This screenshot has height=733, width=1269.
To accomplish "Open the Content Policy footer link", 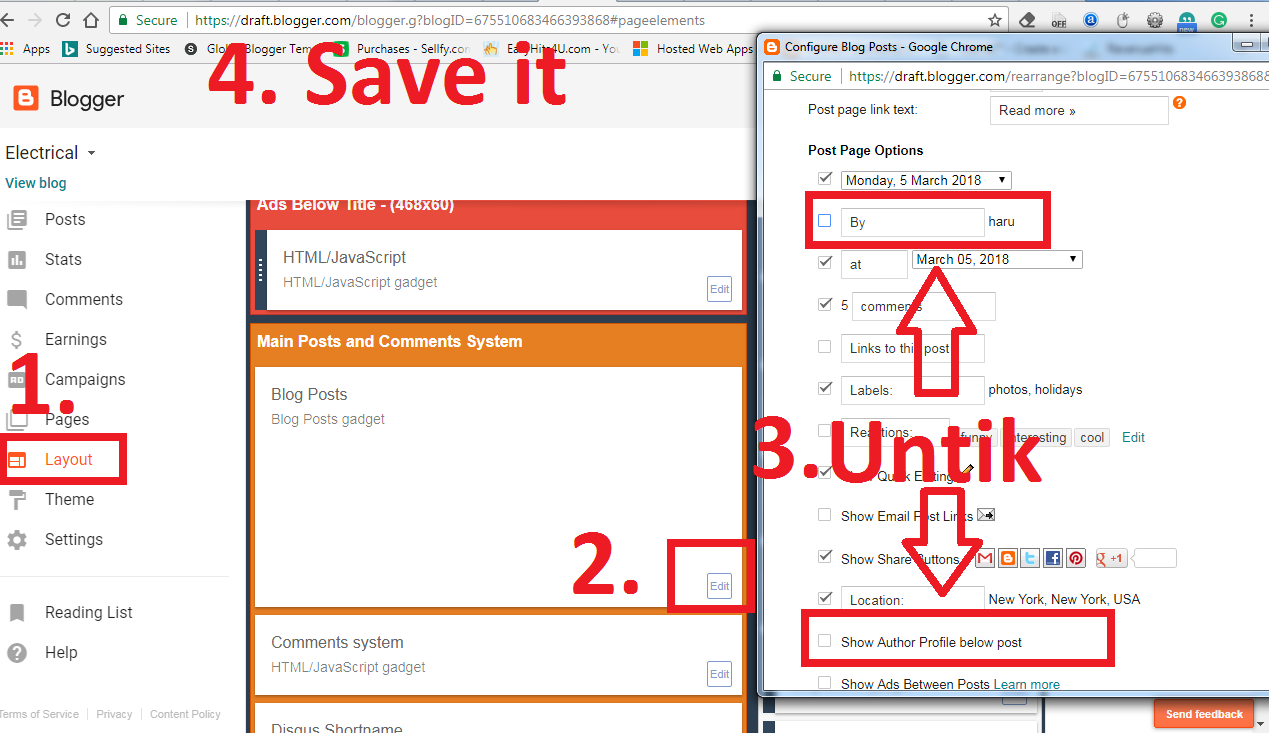I will point(185,714).
